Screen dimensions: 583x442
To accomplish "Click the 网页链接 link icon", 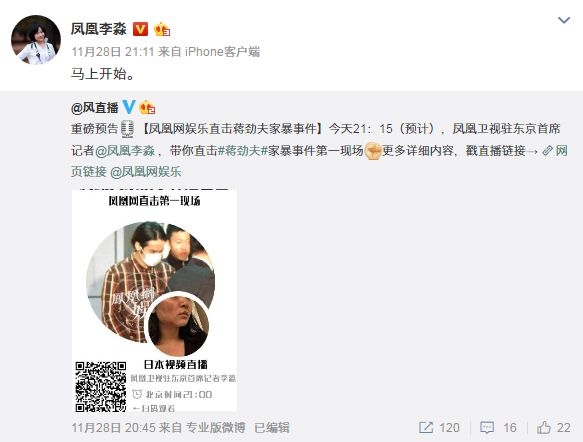I will click(x=548, y=151).
